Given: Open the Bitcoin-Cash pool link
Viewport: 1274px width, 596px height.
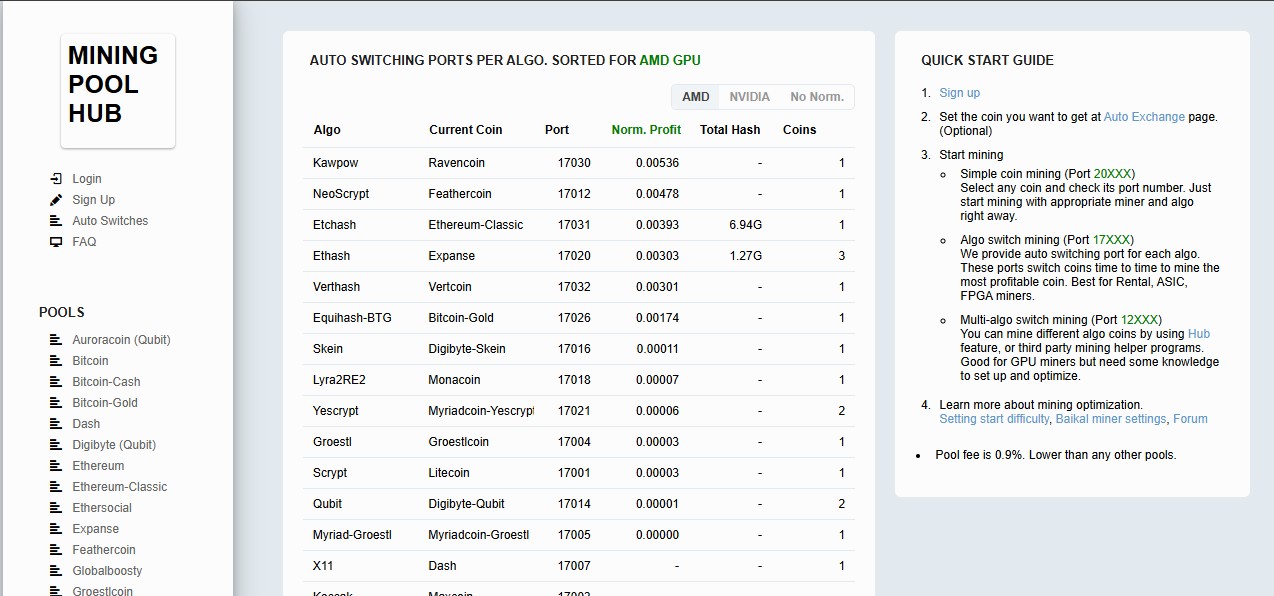Looking at the screenshot, I should 106,381.
